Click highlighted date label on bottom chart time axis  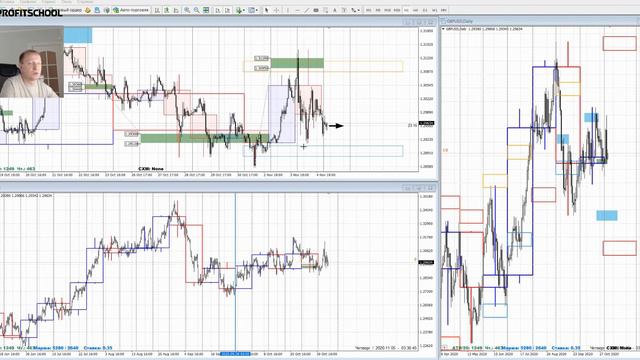tap(236, 354)
